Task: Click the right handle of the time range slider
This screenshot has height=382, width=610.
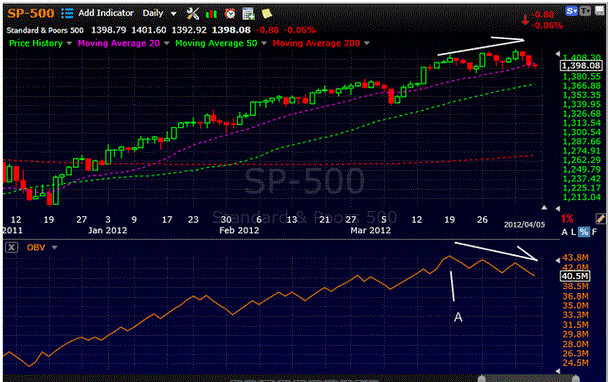Action: pos(576,378)
